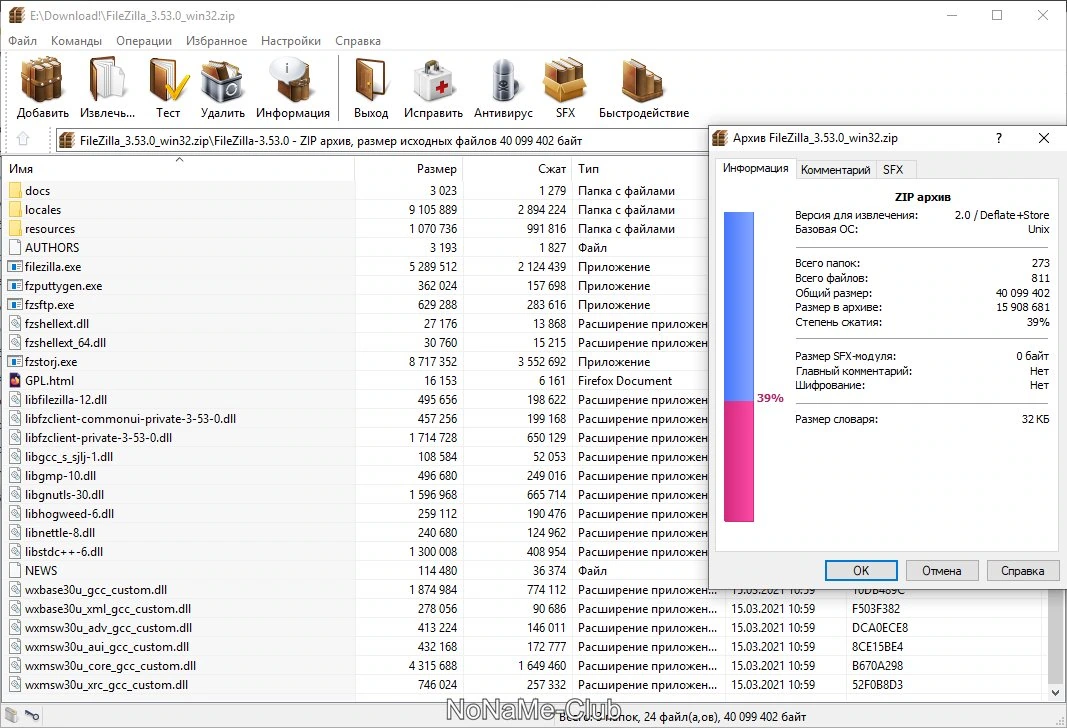
Task: Click the filezilla.exe application icon
Action: 16,267
